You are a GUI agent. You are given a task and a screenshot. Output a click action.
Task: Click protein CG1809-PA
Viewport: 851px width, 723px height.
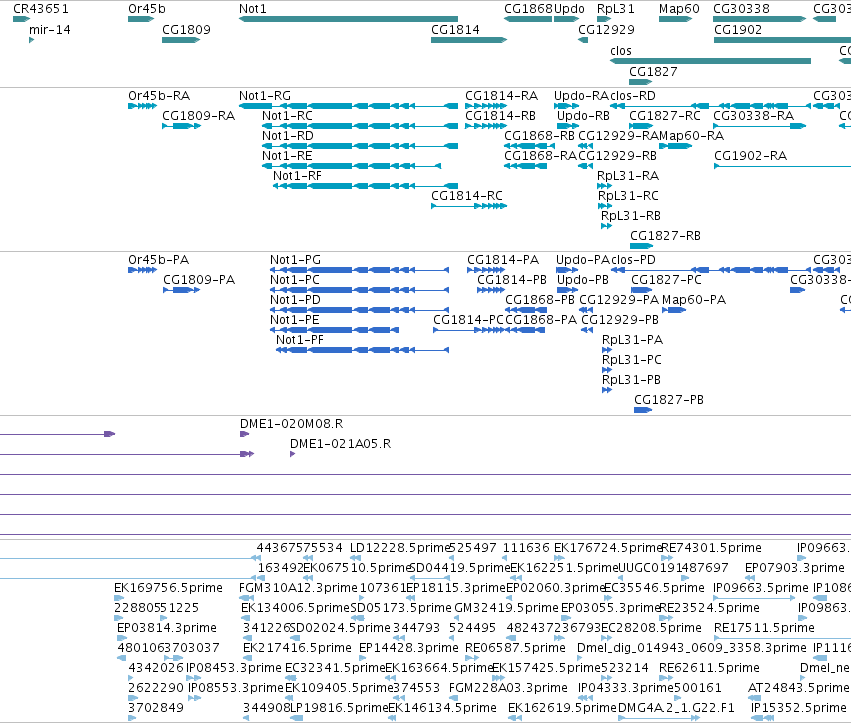(182, 290)
